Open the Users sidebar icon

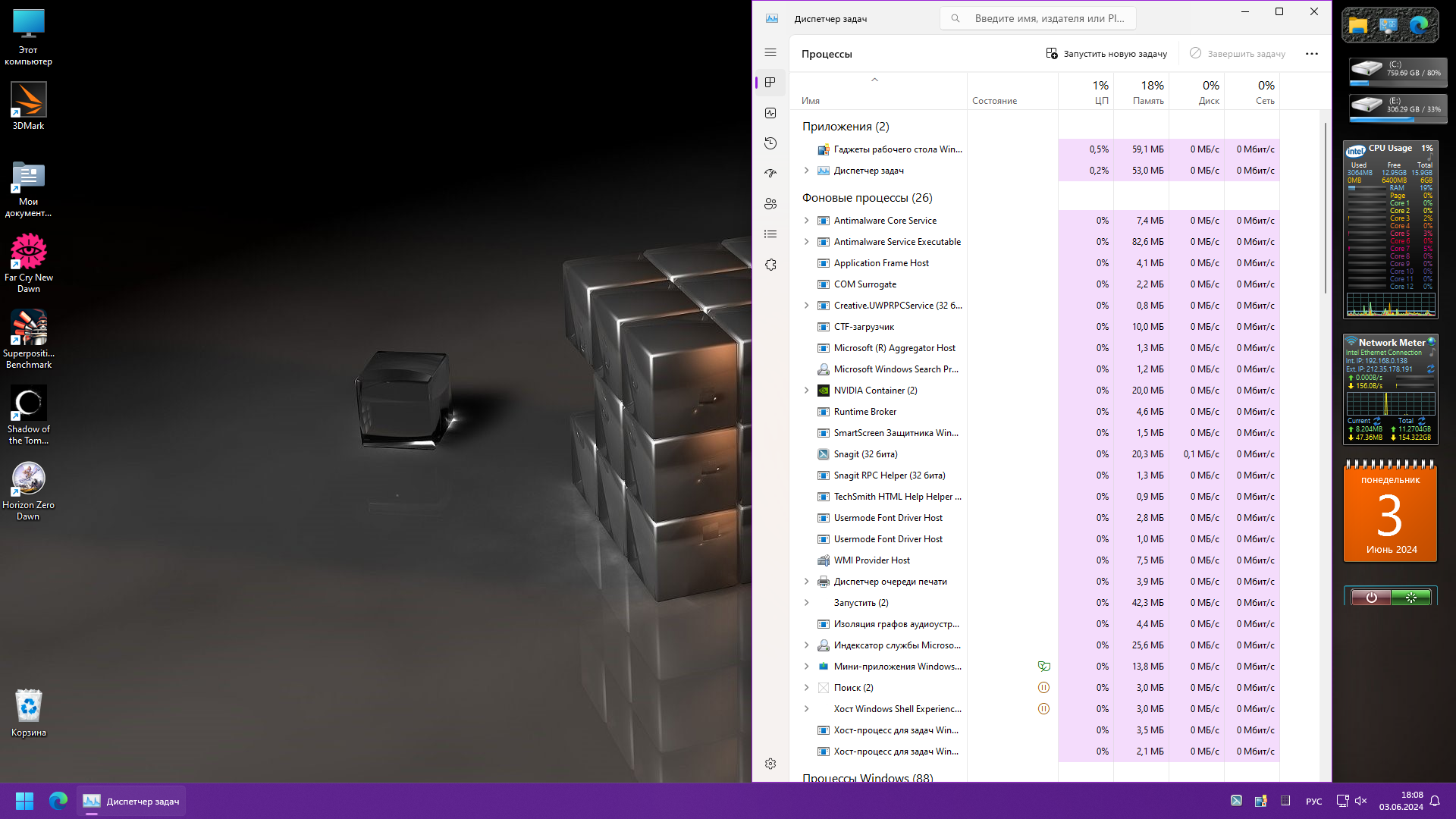coord(770,204)
